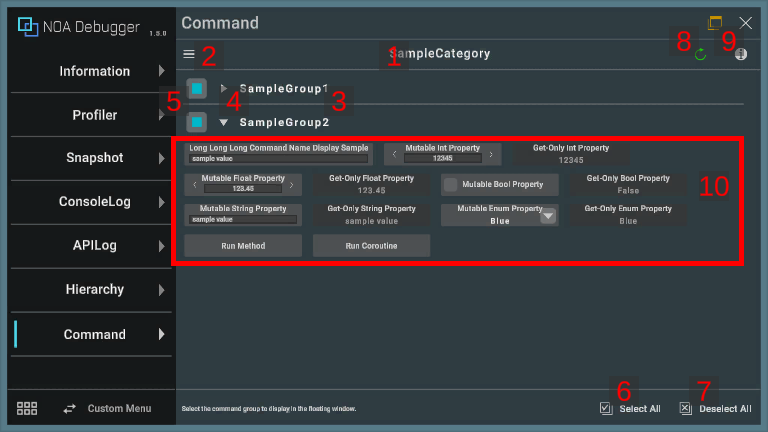Switch to floating window mode icon
This screenshot has height=432, width=768.
point(715,23)
